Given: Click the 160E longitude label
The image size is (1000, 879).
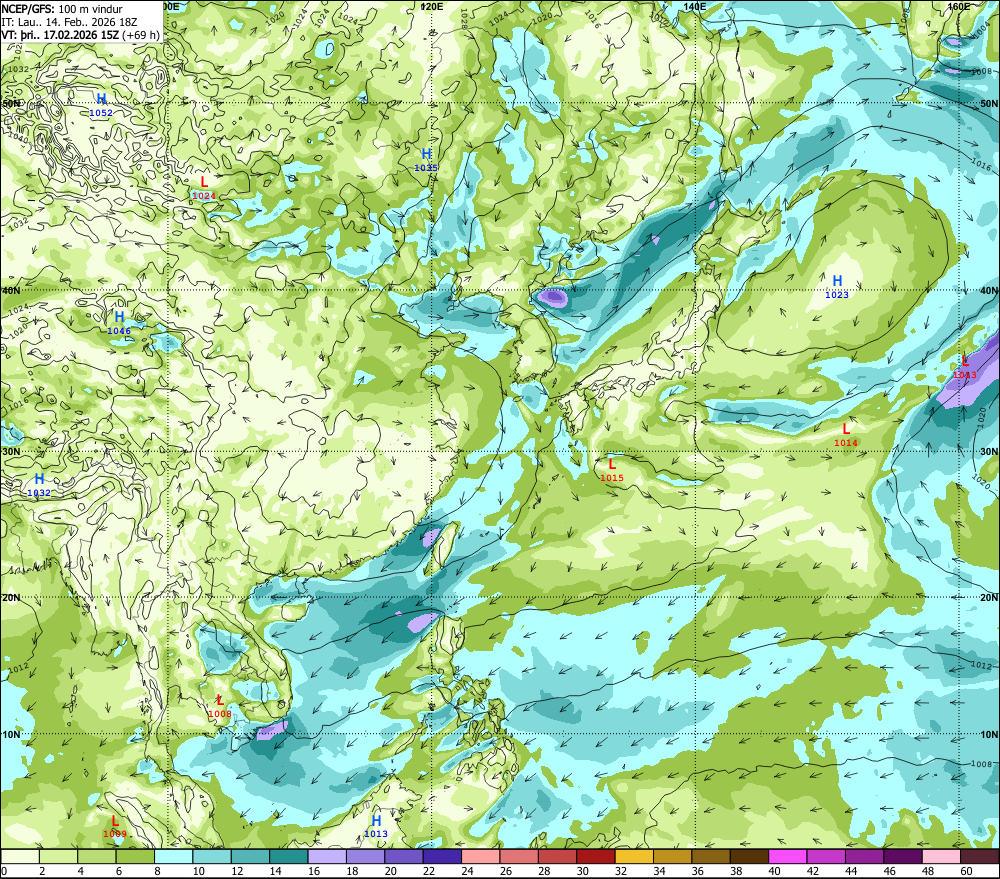Looking at the screenshot, I should click(x=959, y=6).
